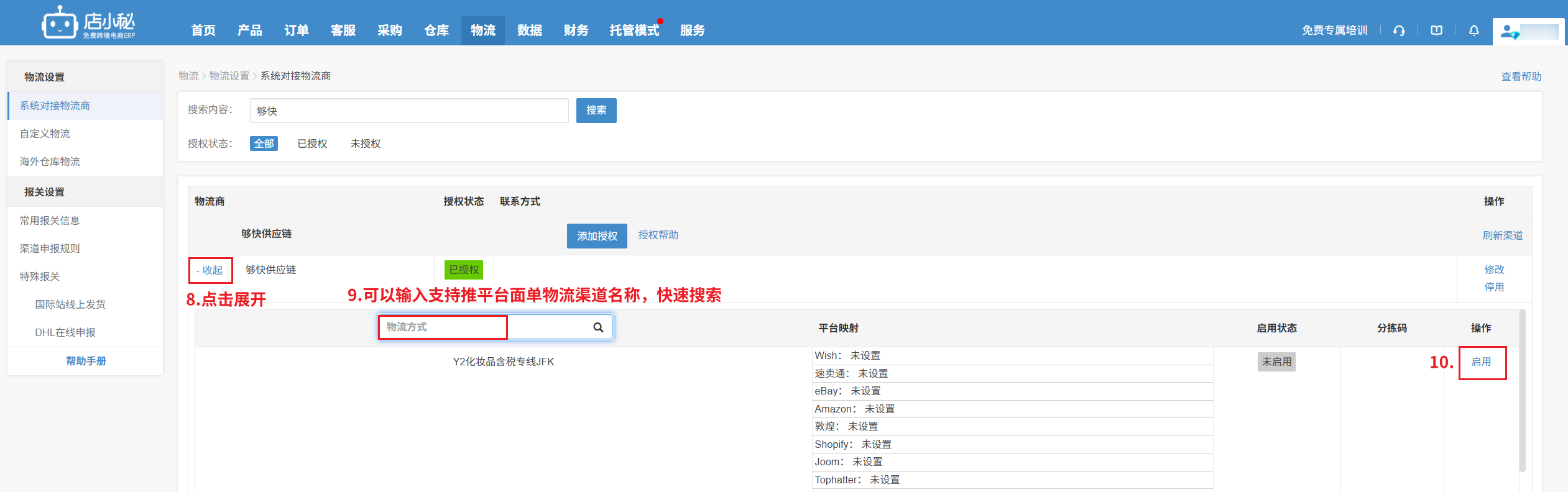The image size is (1568, 492).
Task: Filter by 未授权 status
Action: (365, 143)
